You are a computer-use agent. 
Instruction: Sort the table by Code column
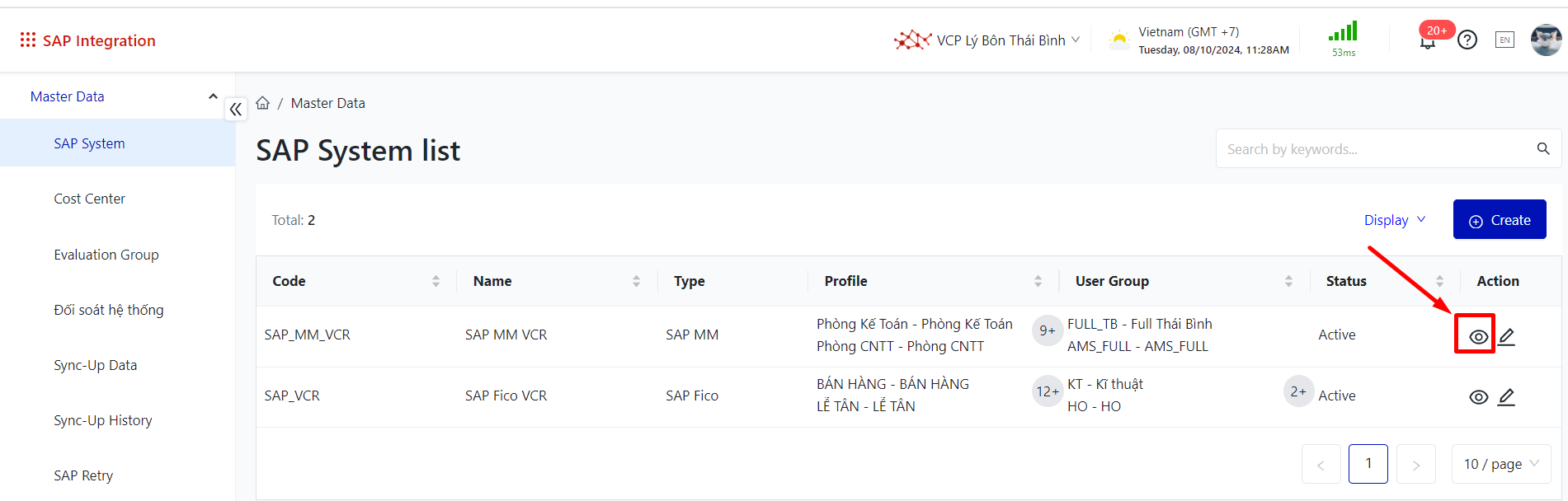(x=436, y=281)
